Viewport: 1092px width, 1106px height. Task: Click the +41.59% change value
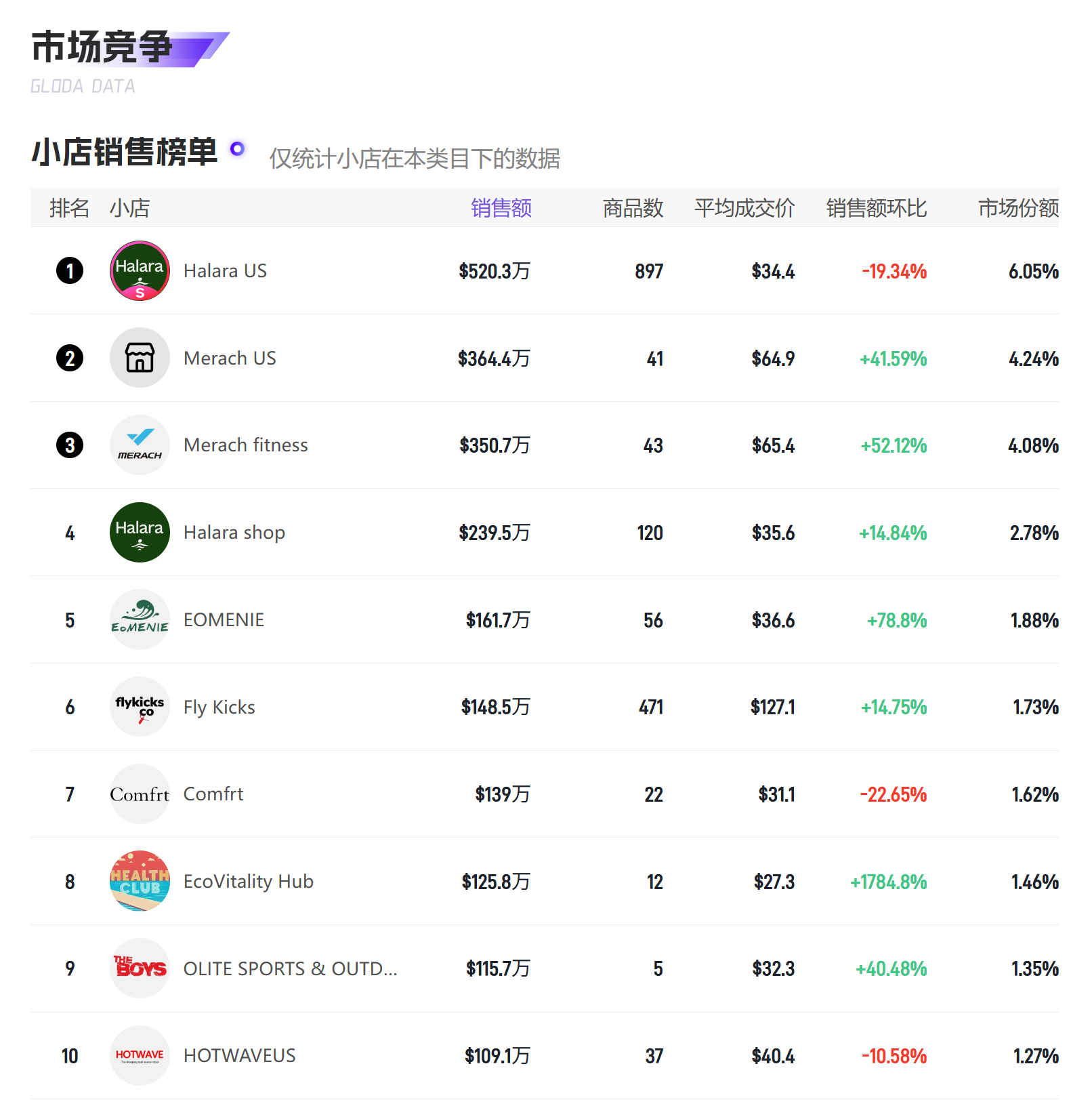tap(894, 359)
